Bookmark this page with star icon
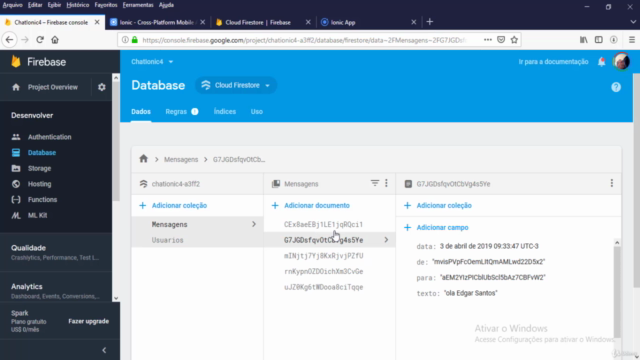Viewport: 640px width, 360px height. click(x=514, y=40)
